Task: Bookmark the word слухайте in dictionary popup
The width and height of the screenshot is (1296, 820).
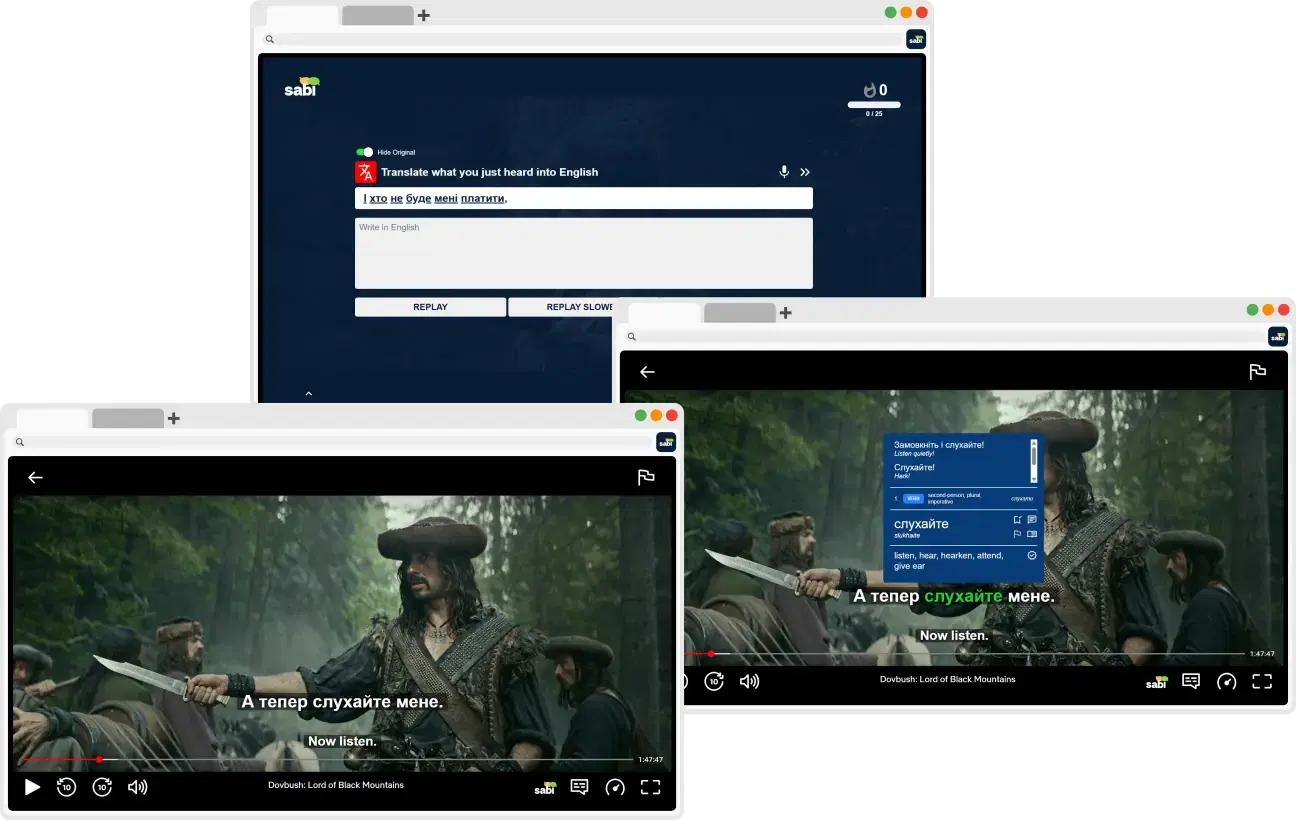Action: coord(1017,520)
